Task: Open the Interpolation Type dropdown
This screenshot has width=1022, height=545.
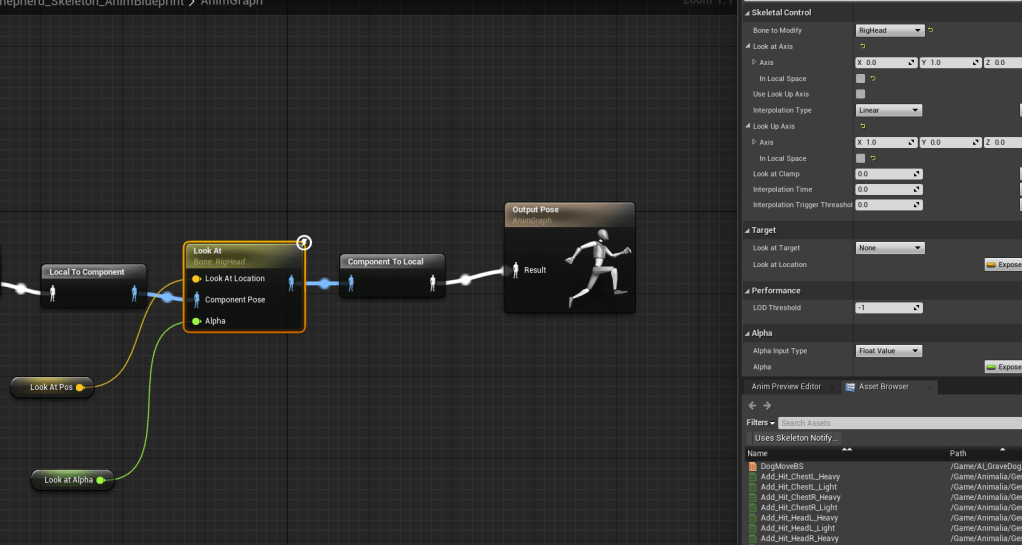Action: pyautogui.click(x=889, y=110)
